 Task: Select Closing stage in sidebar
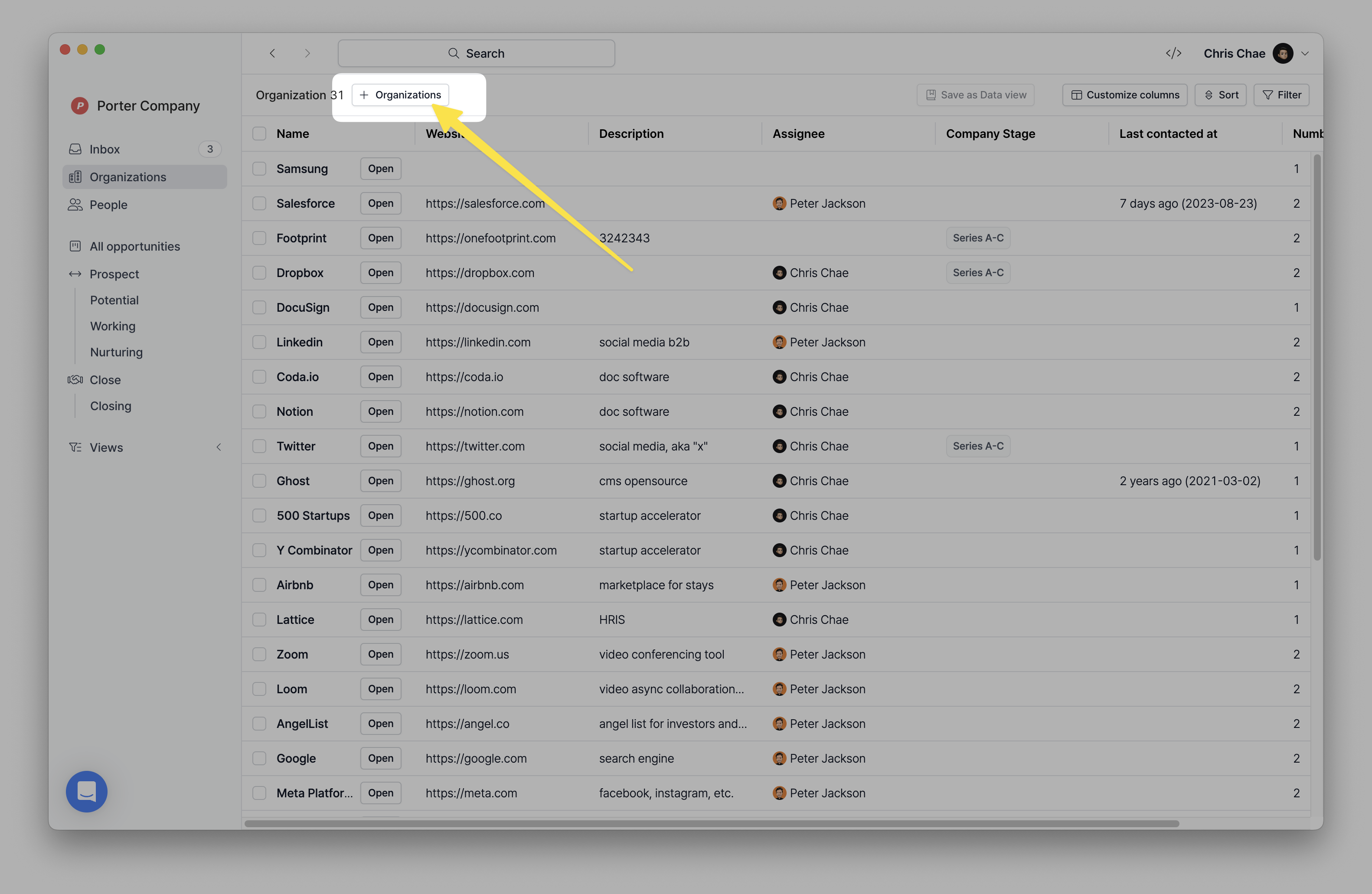pos(110,406)
